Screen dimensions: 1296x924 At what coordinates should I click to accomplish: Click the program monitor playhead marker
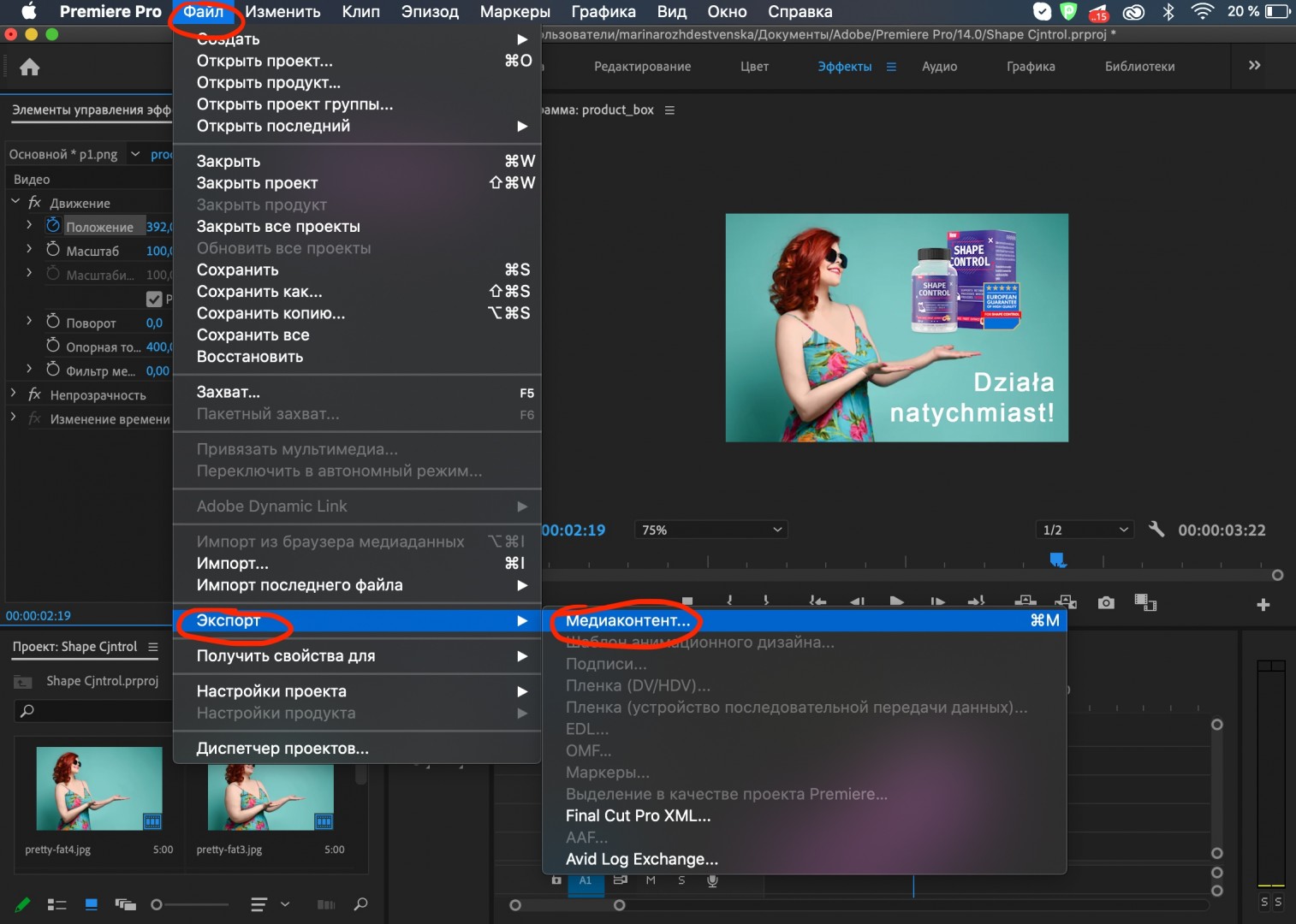click(1058, 560)
